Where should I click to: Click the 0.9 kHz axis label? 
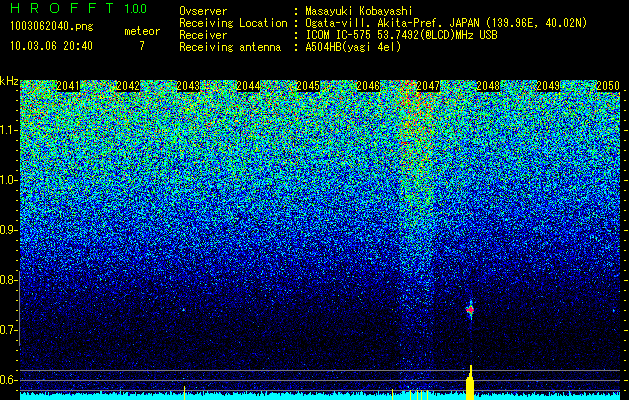point(9,230)
